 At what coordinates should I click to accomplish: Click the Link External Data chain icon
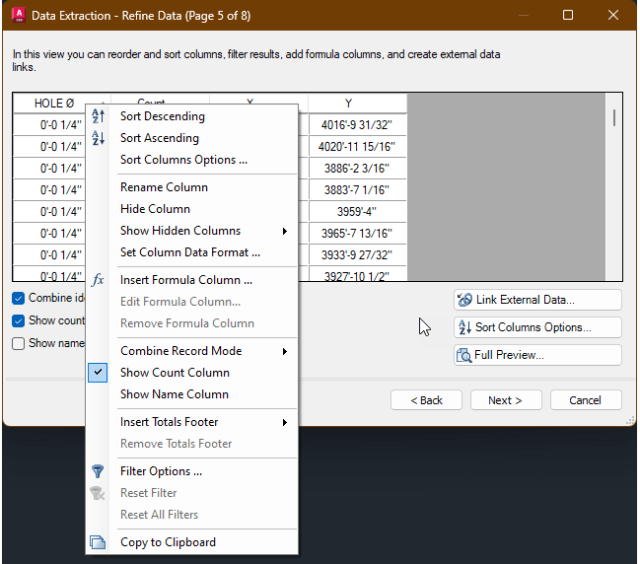(x=464, y=300)
